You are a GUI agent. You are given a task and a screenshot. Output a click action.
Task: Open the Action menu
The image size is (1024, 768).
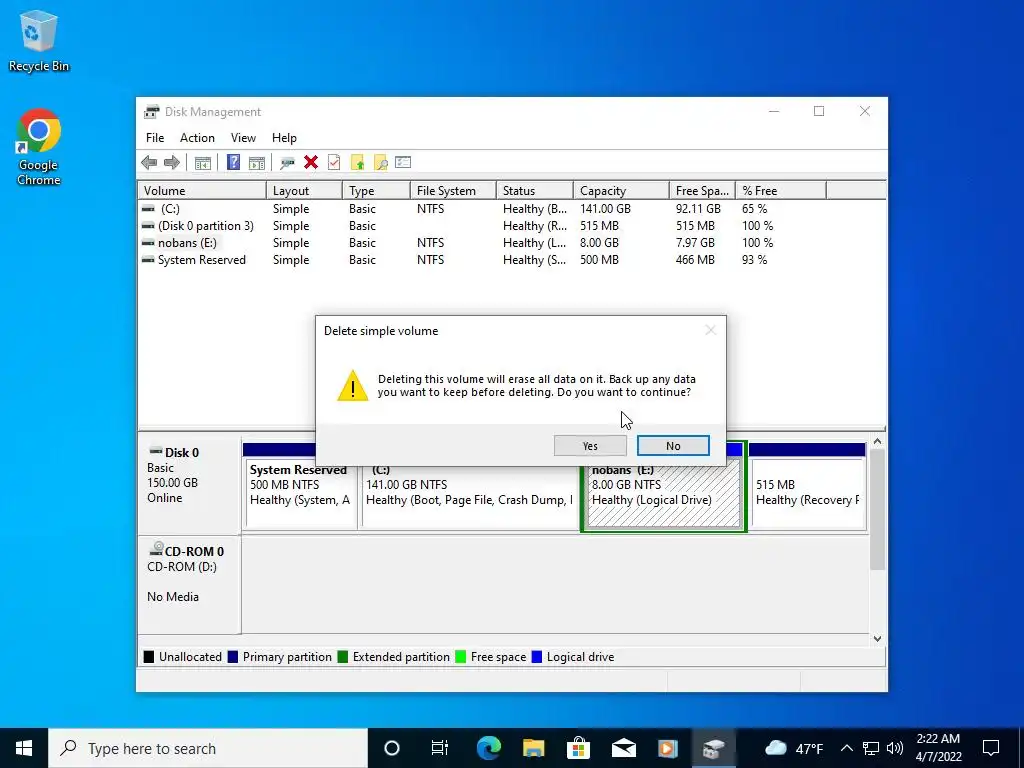point(197,138)
